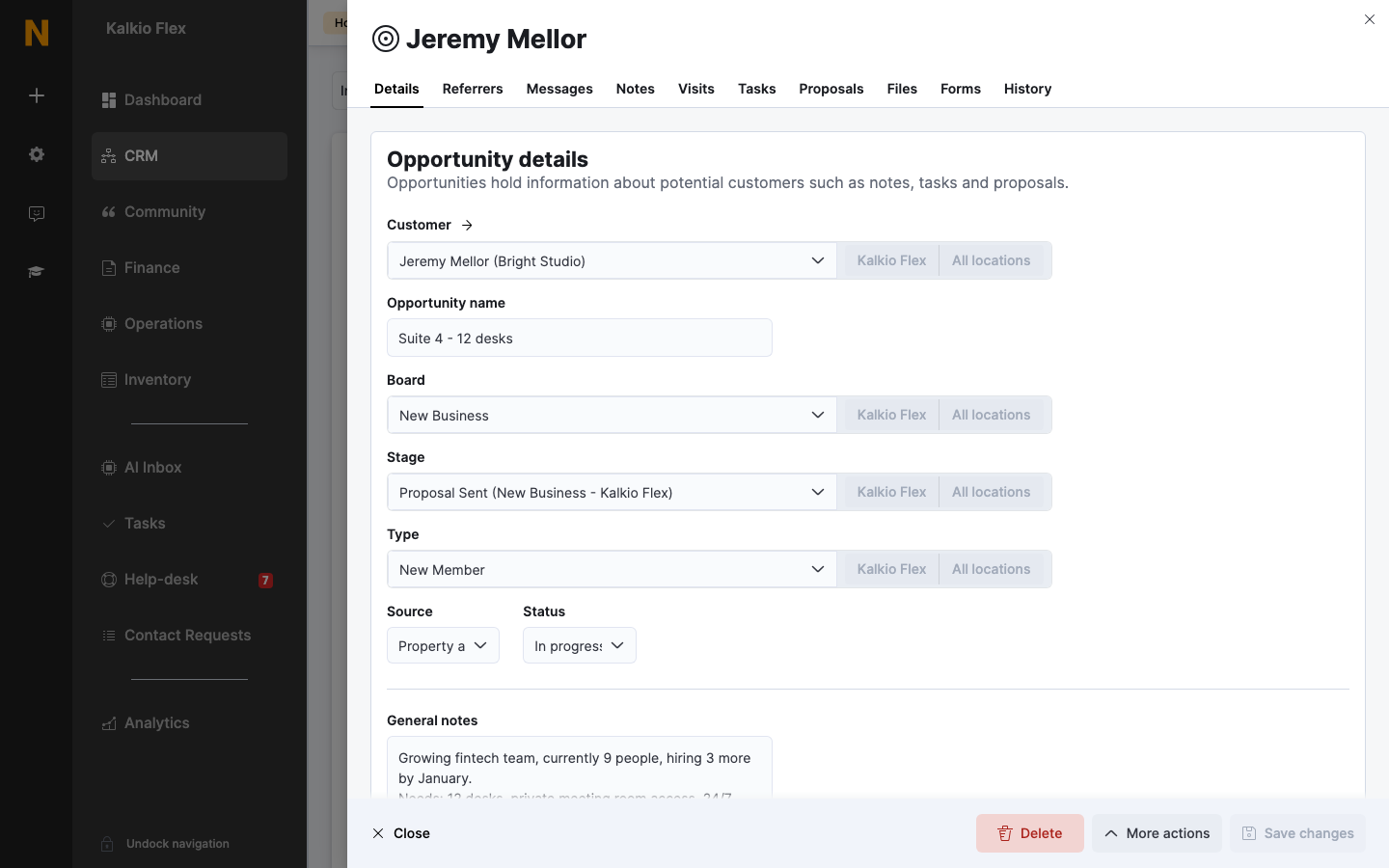Viewport: 1389px width, 868px height.
Task: Open Analytics in the sidebar
Action: (x=189, y=723)
